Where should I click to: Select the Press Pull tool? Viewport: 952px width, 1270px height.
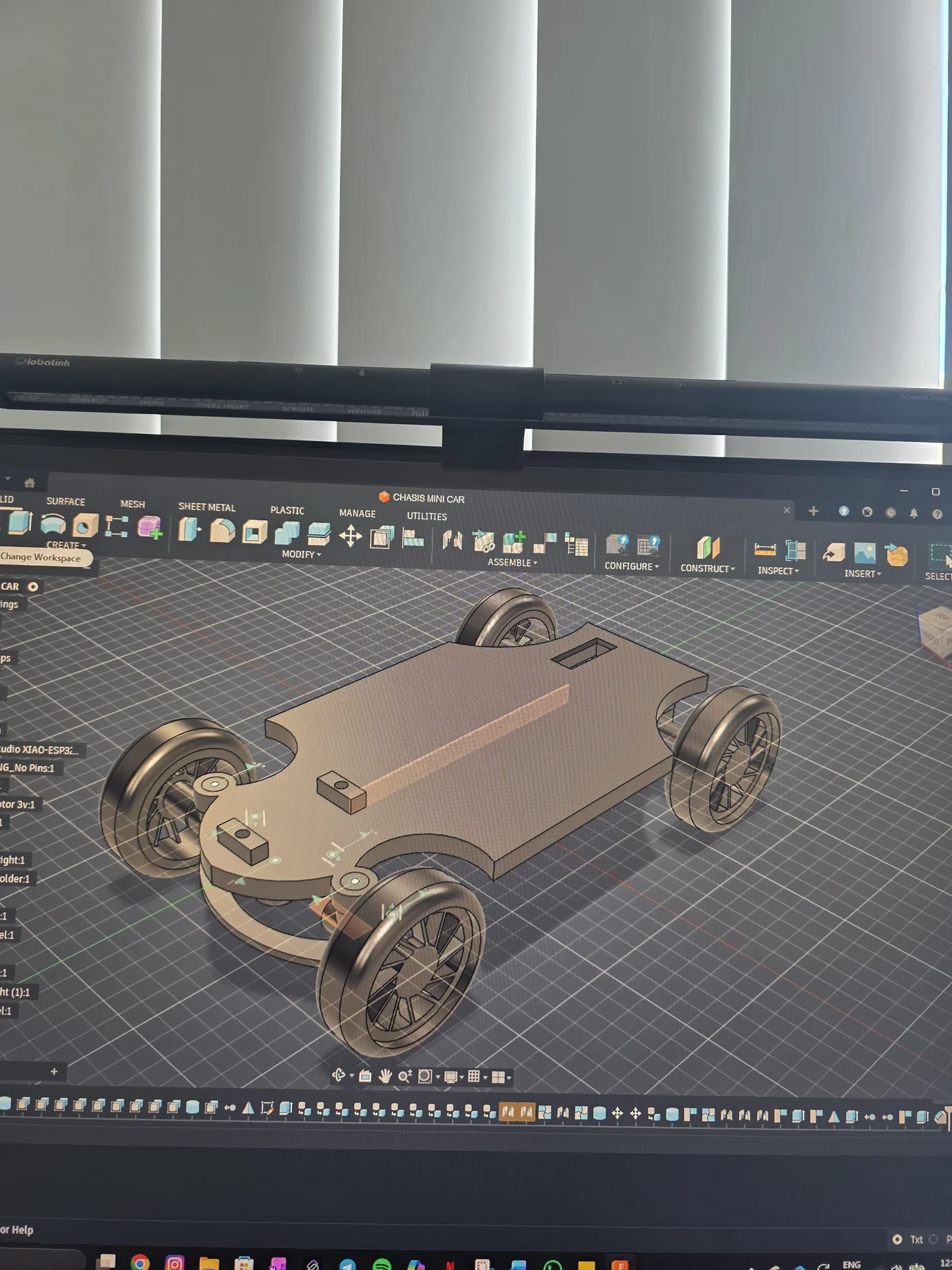pos(189,530)
